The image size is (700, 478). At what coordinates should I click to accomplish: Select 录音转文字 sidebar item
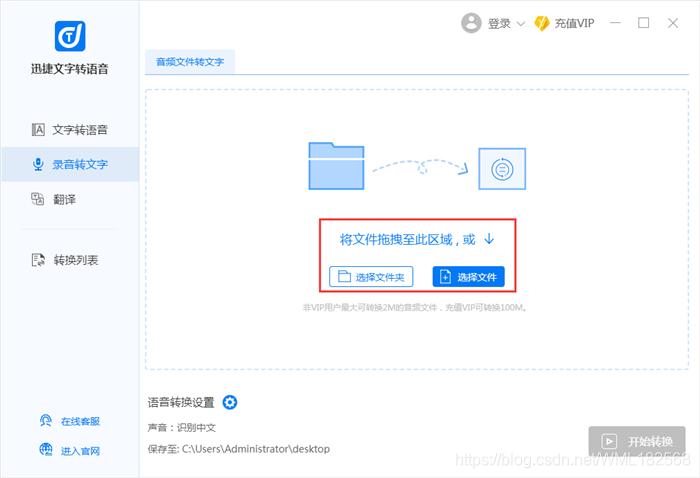pyautogui.click(x=70, y=164)
